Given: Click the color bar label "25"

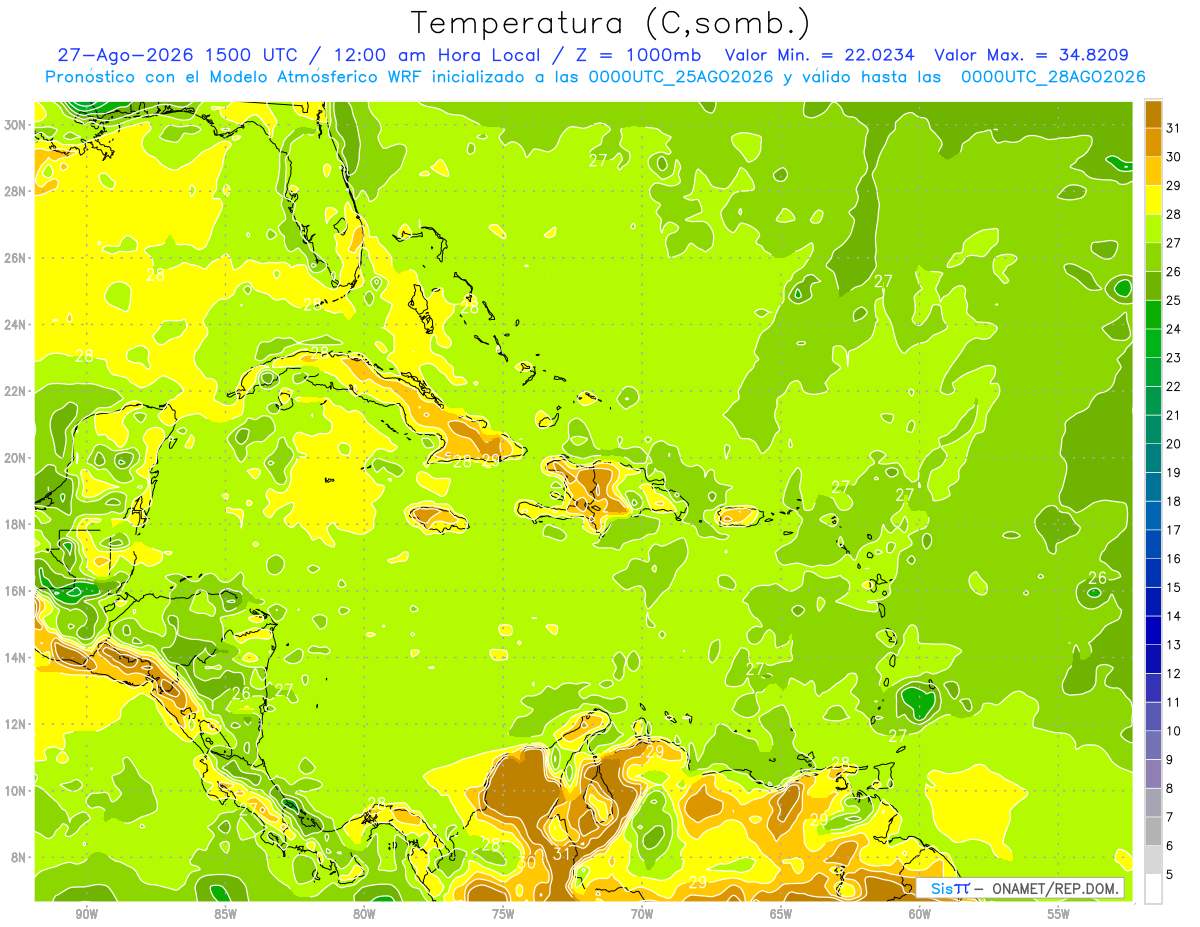Looking at the screenshot, I should 1174,300.
